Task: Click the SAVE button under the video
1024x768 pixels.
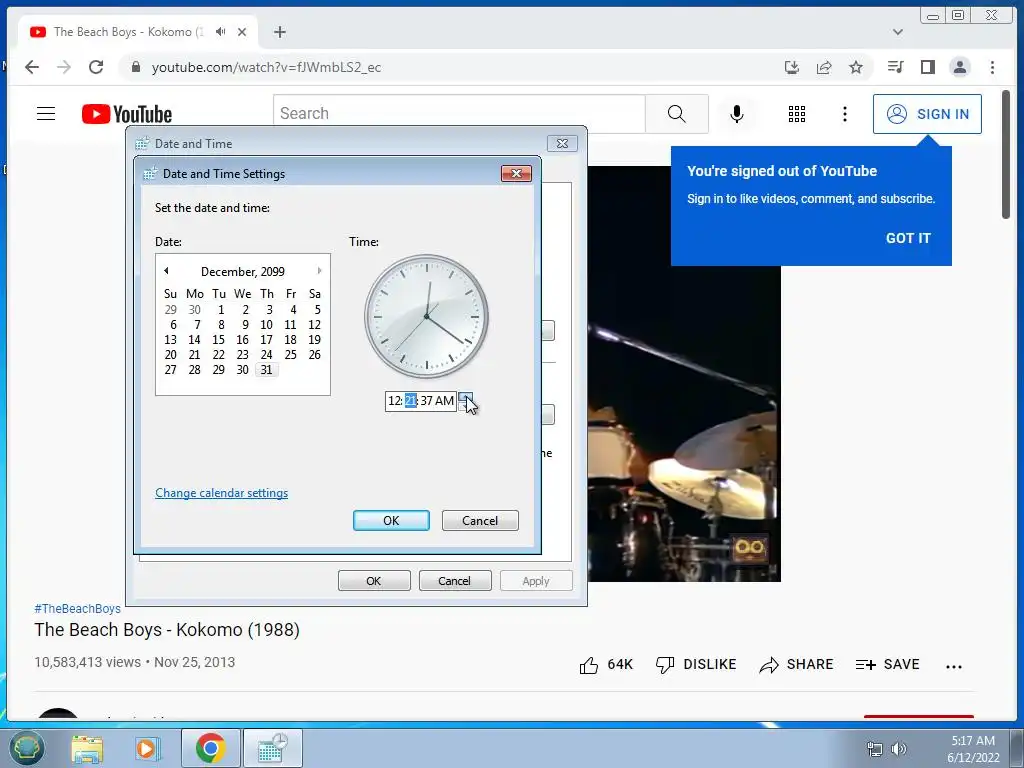Action: (888, 664)
